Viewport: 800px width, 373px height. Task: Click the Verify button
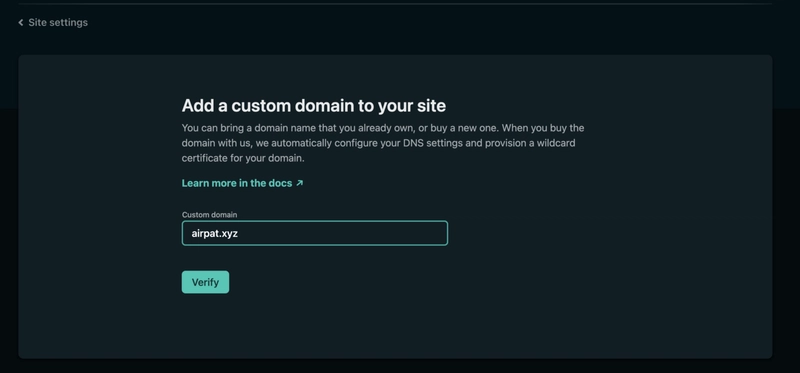(x=205, y=282)
